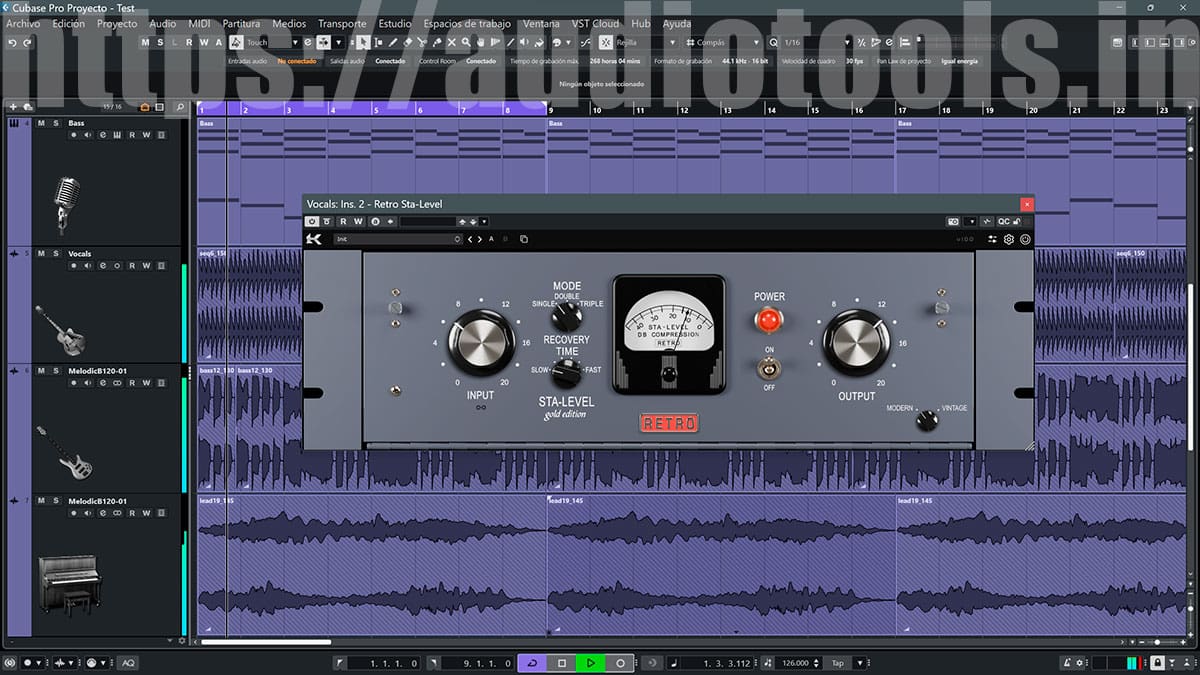Select the Draw pencil tool
This screenshot has width=1200, height=675.
[x=393, y=43]
